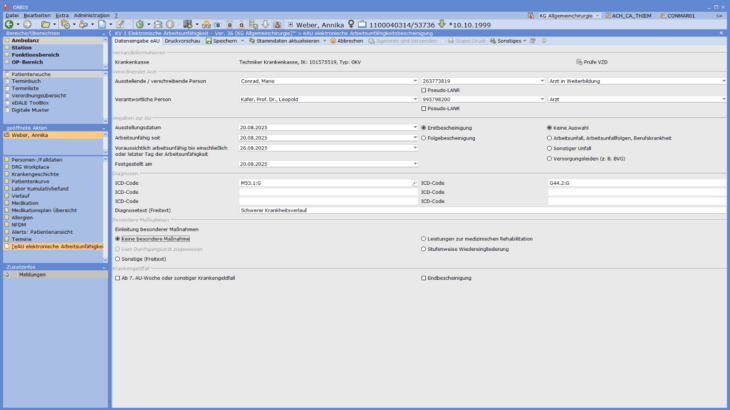Select the Folgebescheinigung radio button
Screen dimensions: 730x410
coord(423,138)
